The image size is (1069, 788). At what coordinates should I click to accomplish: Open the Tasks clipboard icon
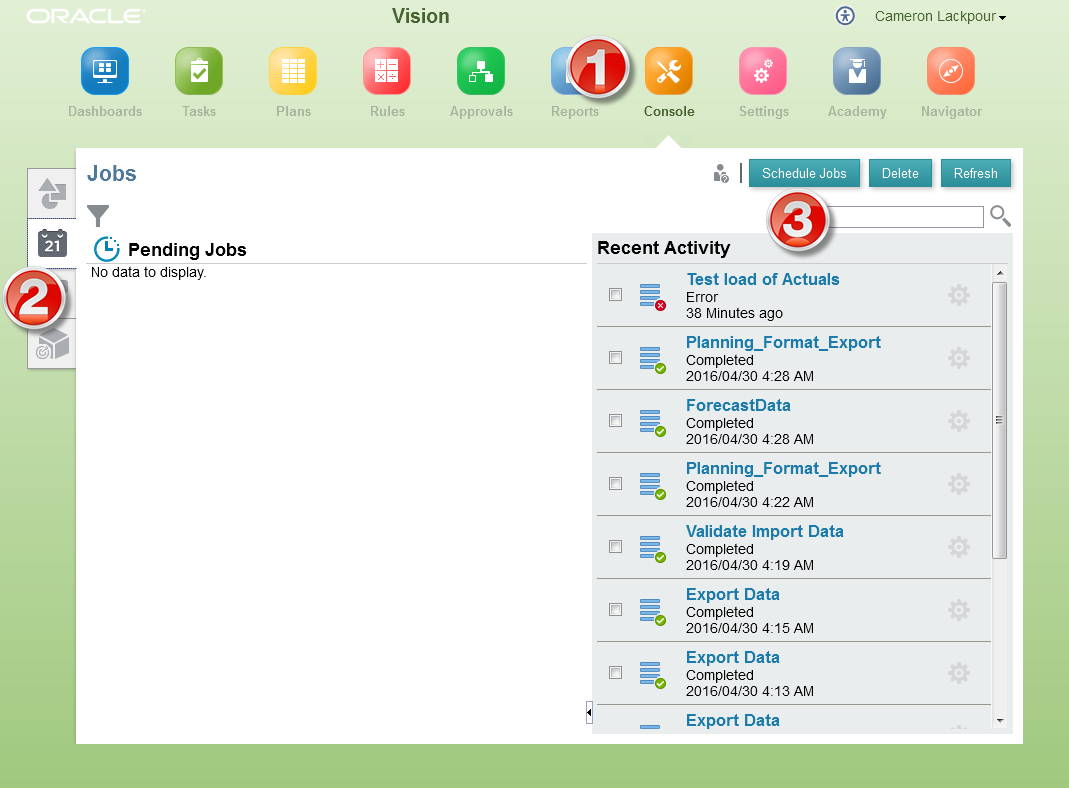[x=199, y=71]
